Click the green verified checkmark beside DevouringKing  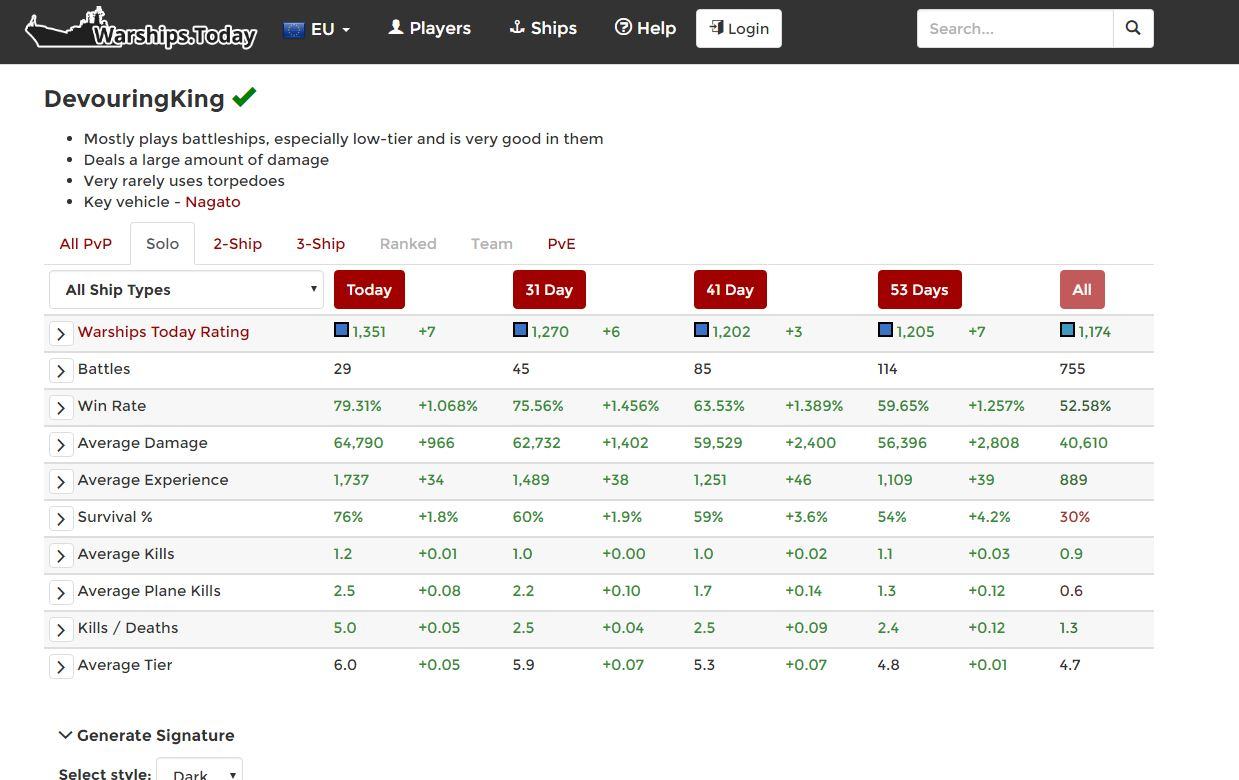(244, 97)
